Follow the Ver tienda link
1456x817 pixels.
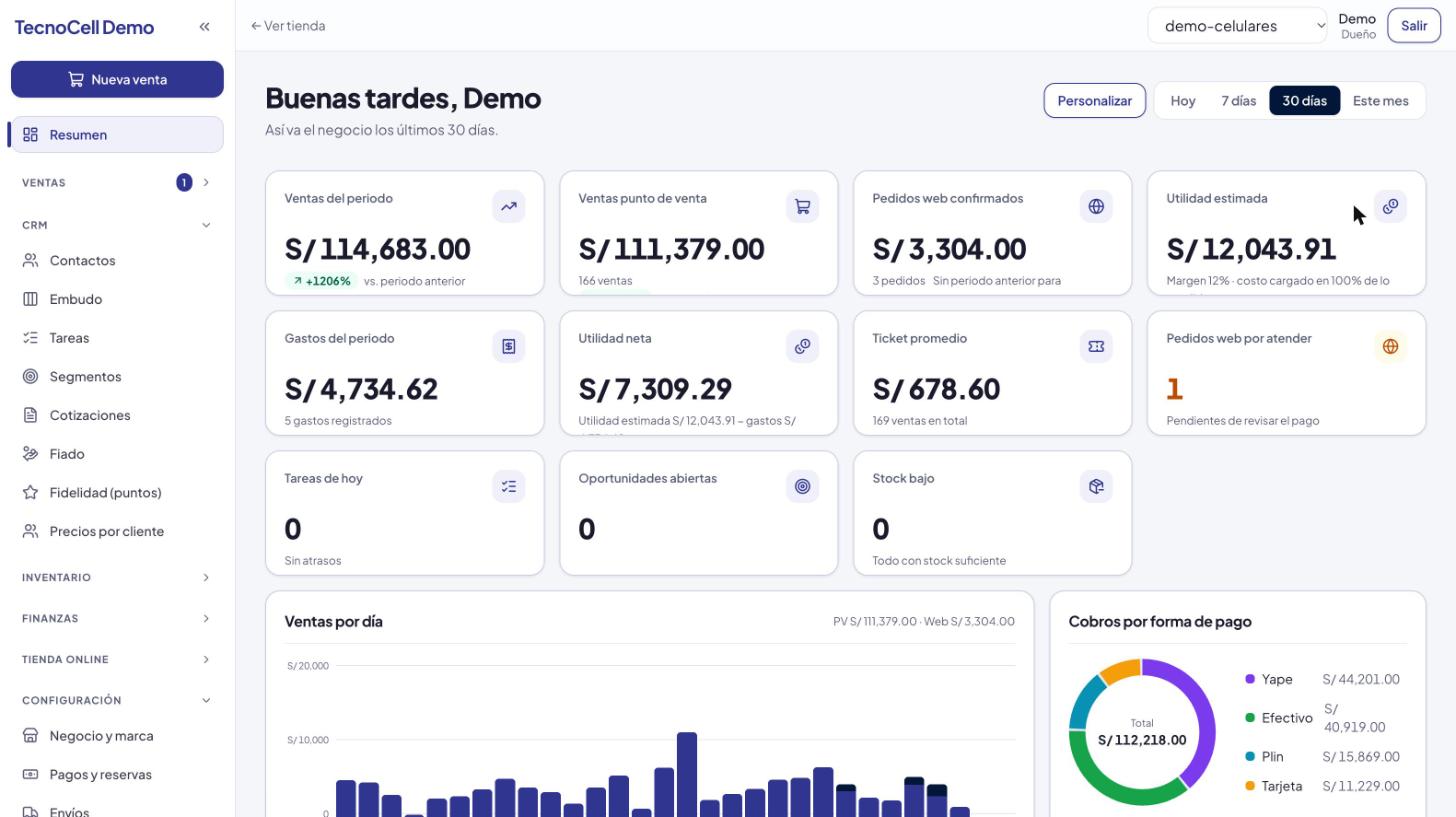(x=288, y=26)
